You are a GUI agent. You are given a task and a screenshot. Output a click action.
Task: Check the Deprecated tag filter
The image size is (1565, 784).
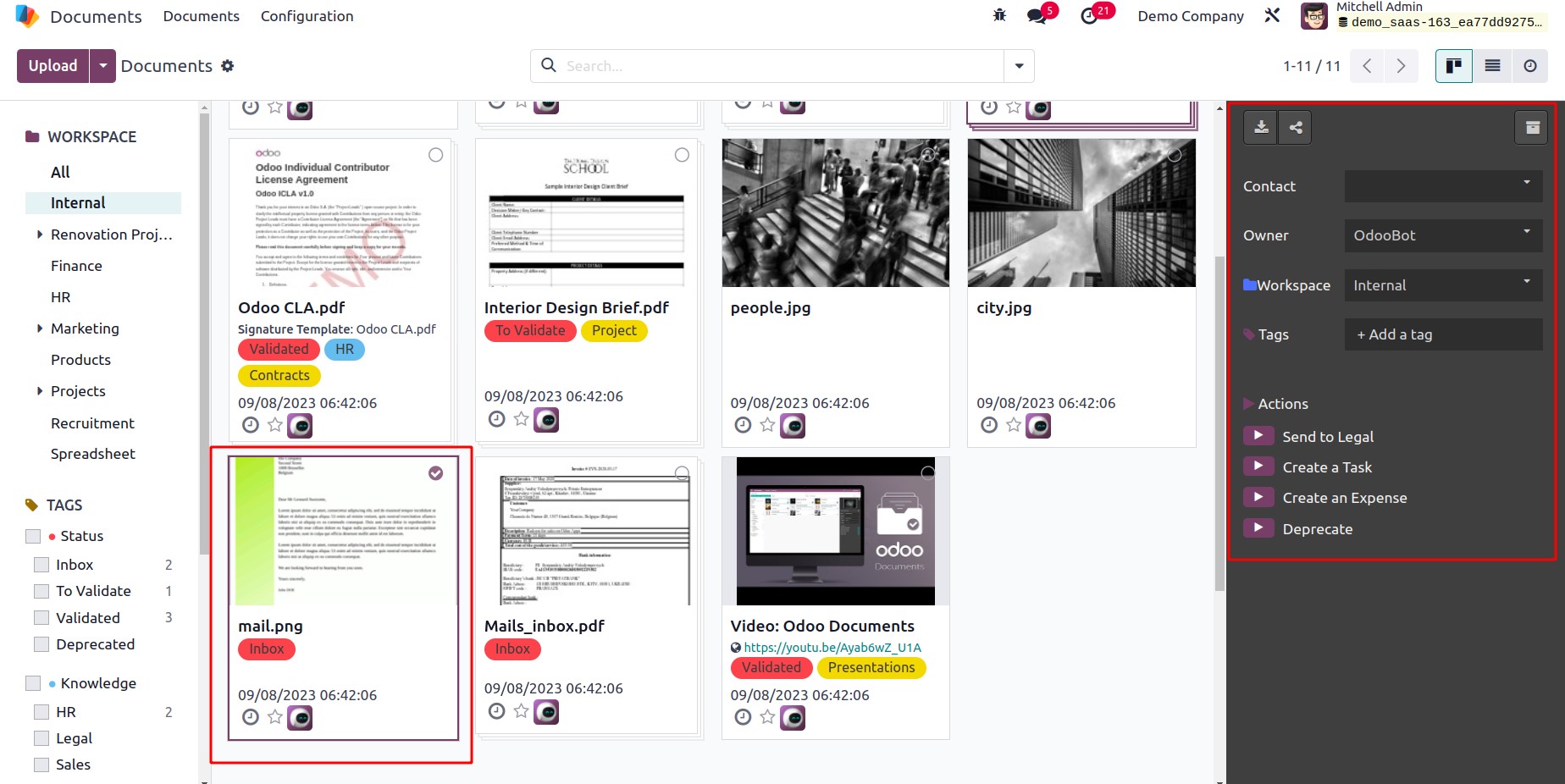pos(41,644)
